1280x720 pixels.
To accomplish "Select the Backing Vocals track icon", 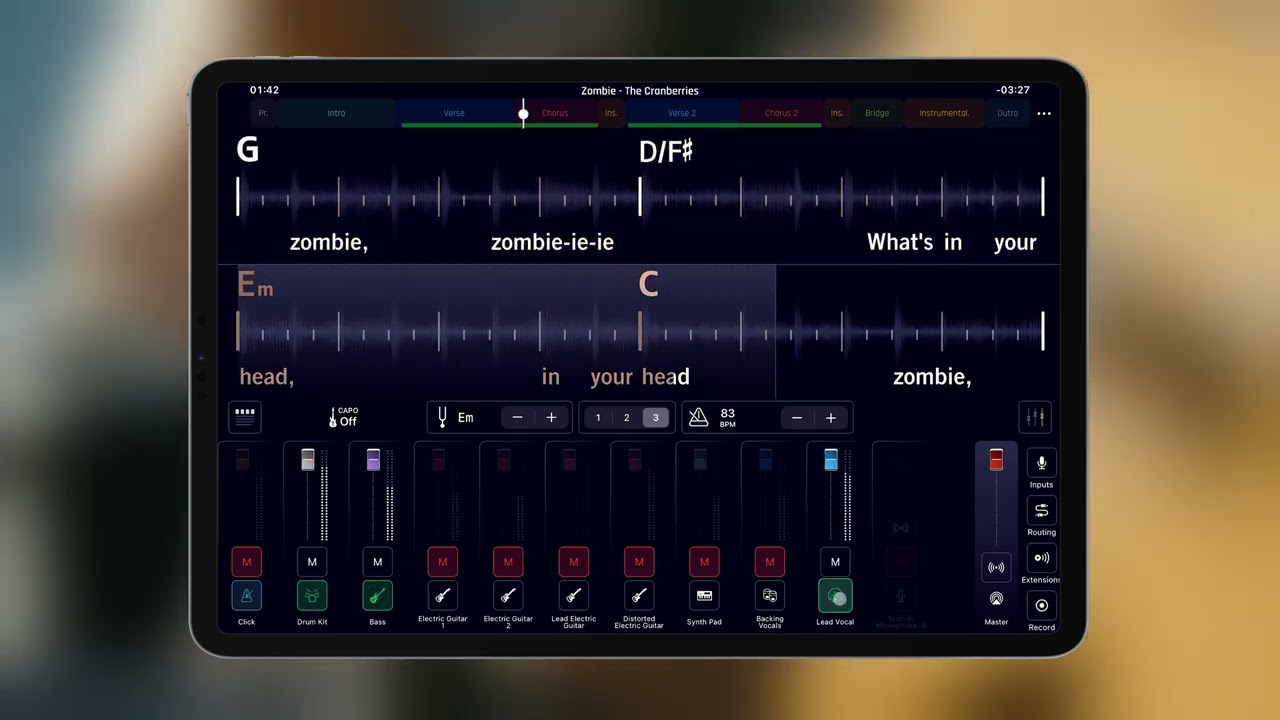I will coord(770,596).
